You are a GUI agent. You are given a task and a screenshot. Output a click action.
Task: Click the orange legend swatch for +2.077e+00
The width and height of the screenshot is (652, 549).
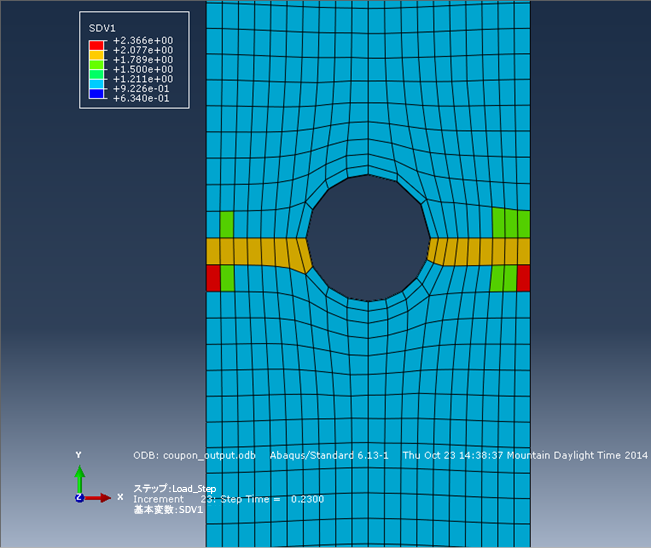point(96,55)
